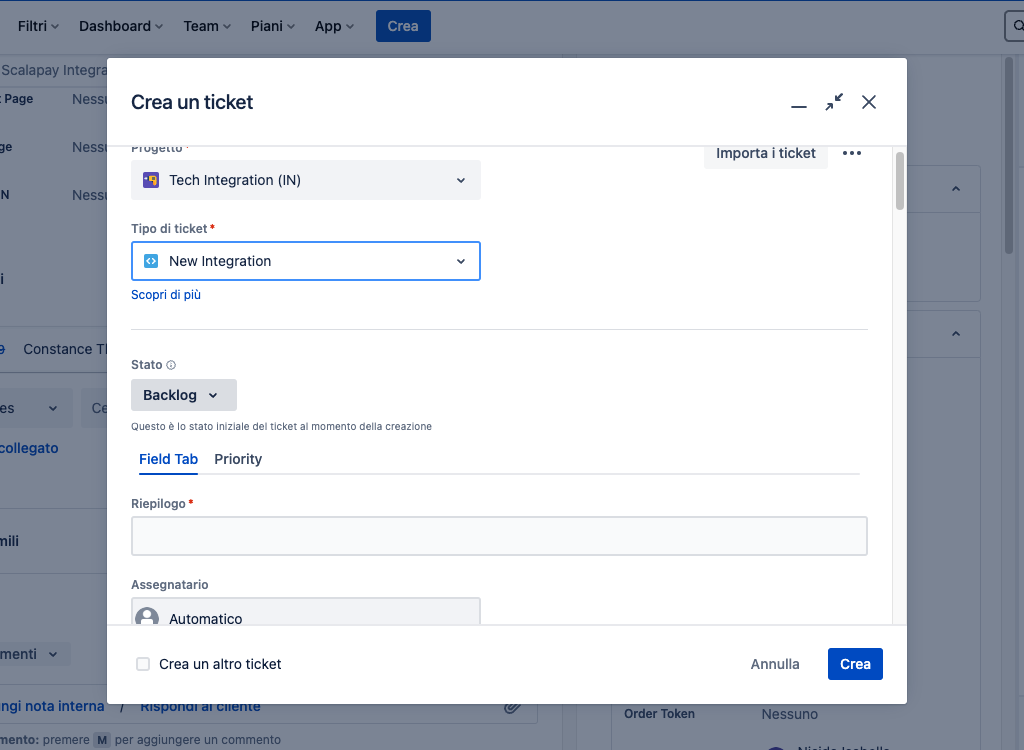The width and height of the screenshot is (1024, 750).
Task: Open the App menu
Action: (x=334, y=26)
